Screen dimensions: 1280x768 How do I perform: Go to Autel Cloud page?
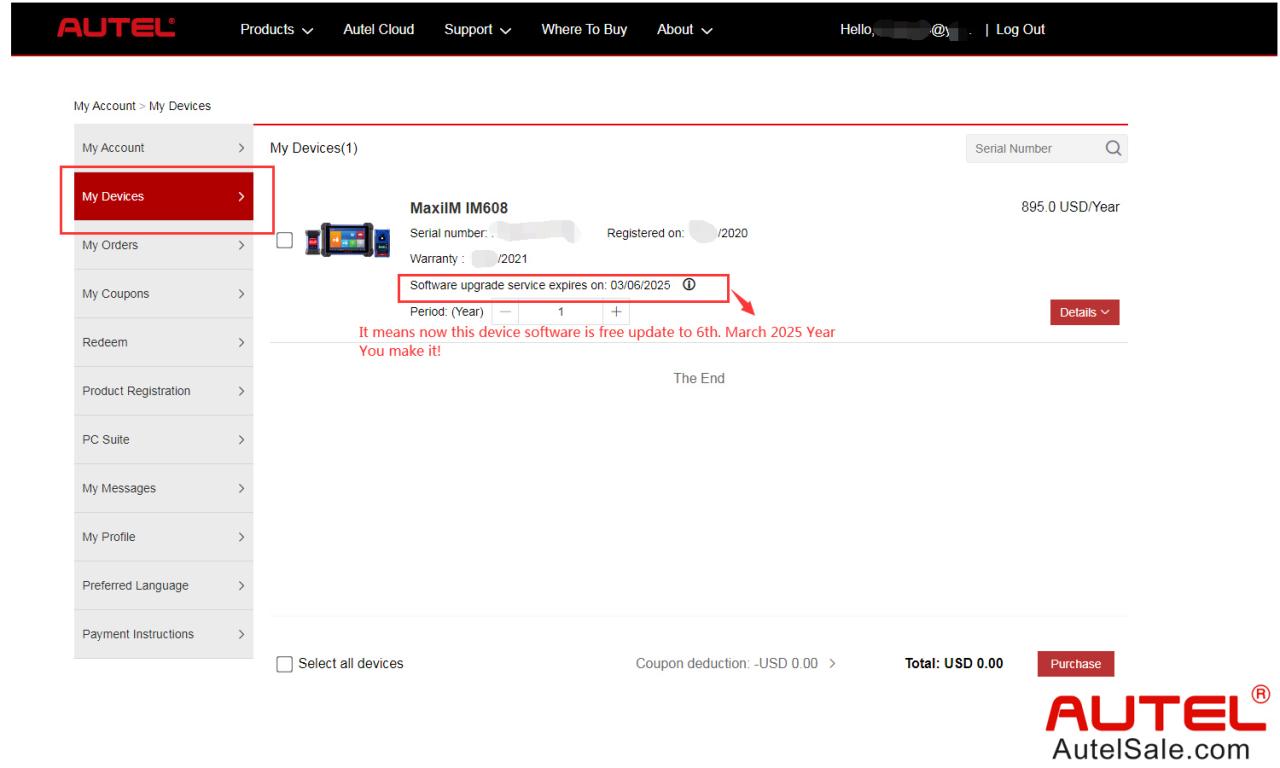tap(379, 29)
